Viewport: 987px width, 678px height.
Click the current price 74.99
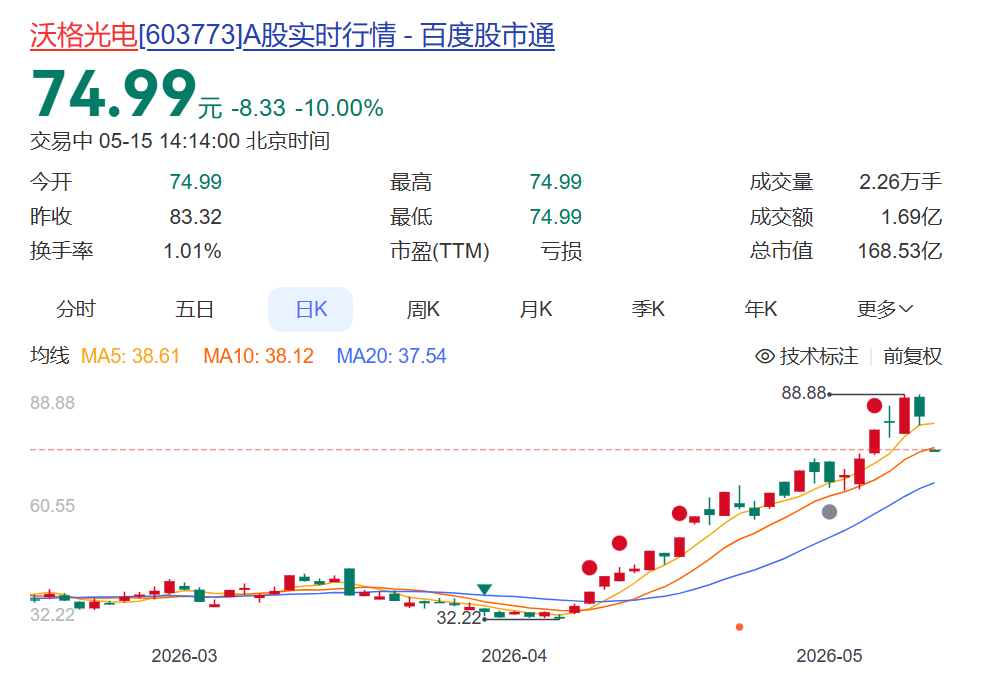pos(114,94)
